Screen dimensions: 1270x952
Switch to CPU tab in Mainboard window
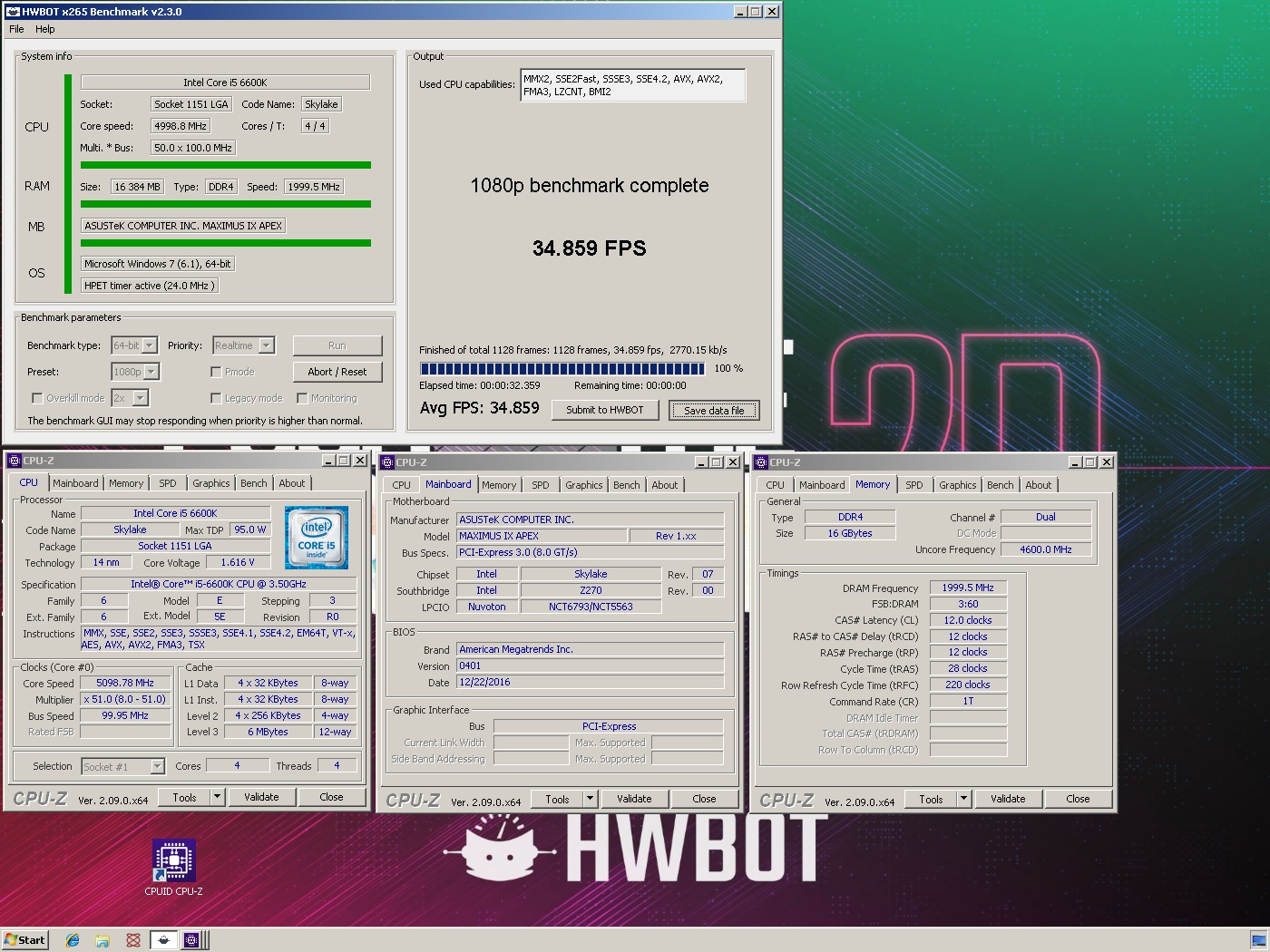click(x=402, y=485)
